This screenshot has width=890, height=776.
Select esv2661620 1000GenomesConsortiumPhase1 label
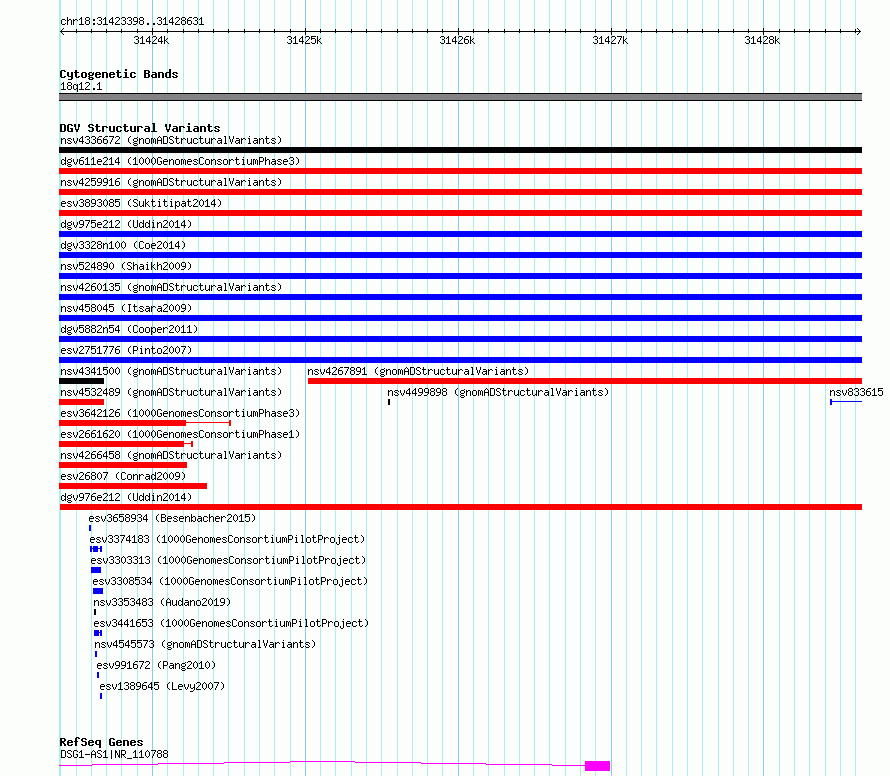[x=180, y=434]
